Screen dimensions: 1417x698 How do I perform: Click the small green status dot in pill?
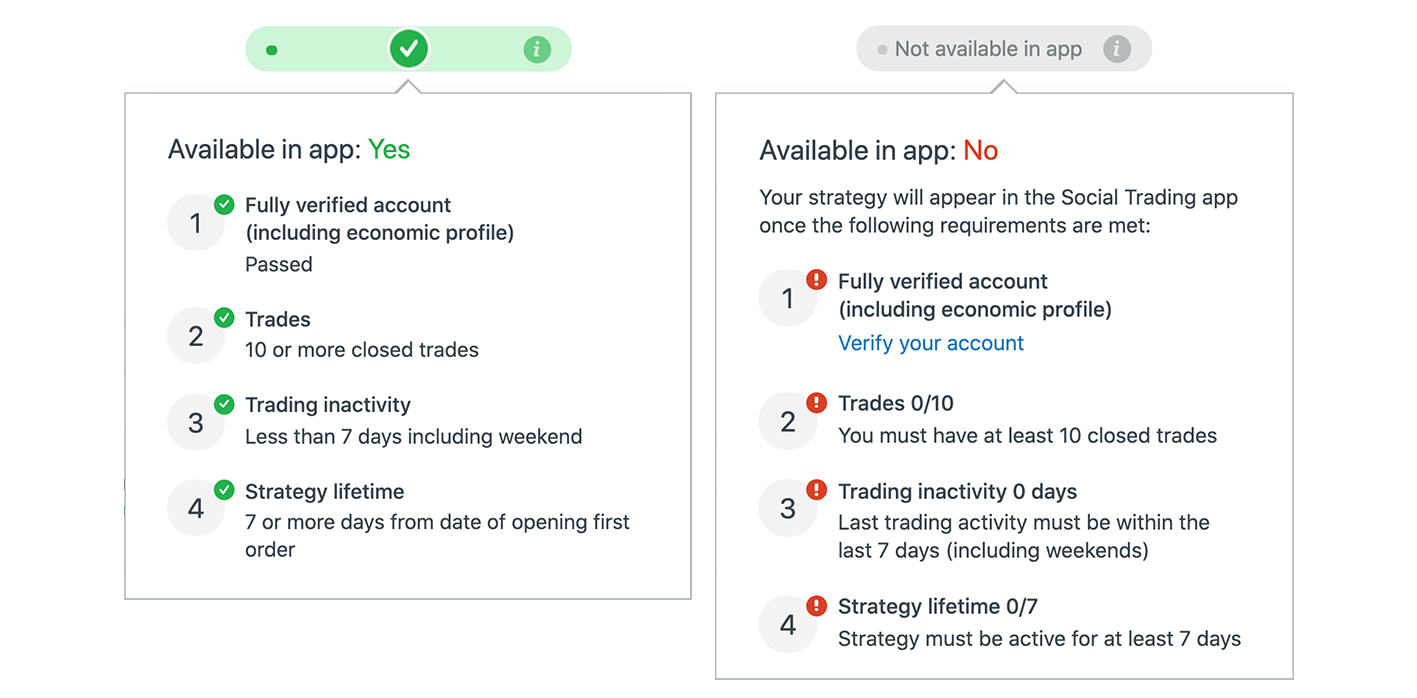(x=272, y=50)
